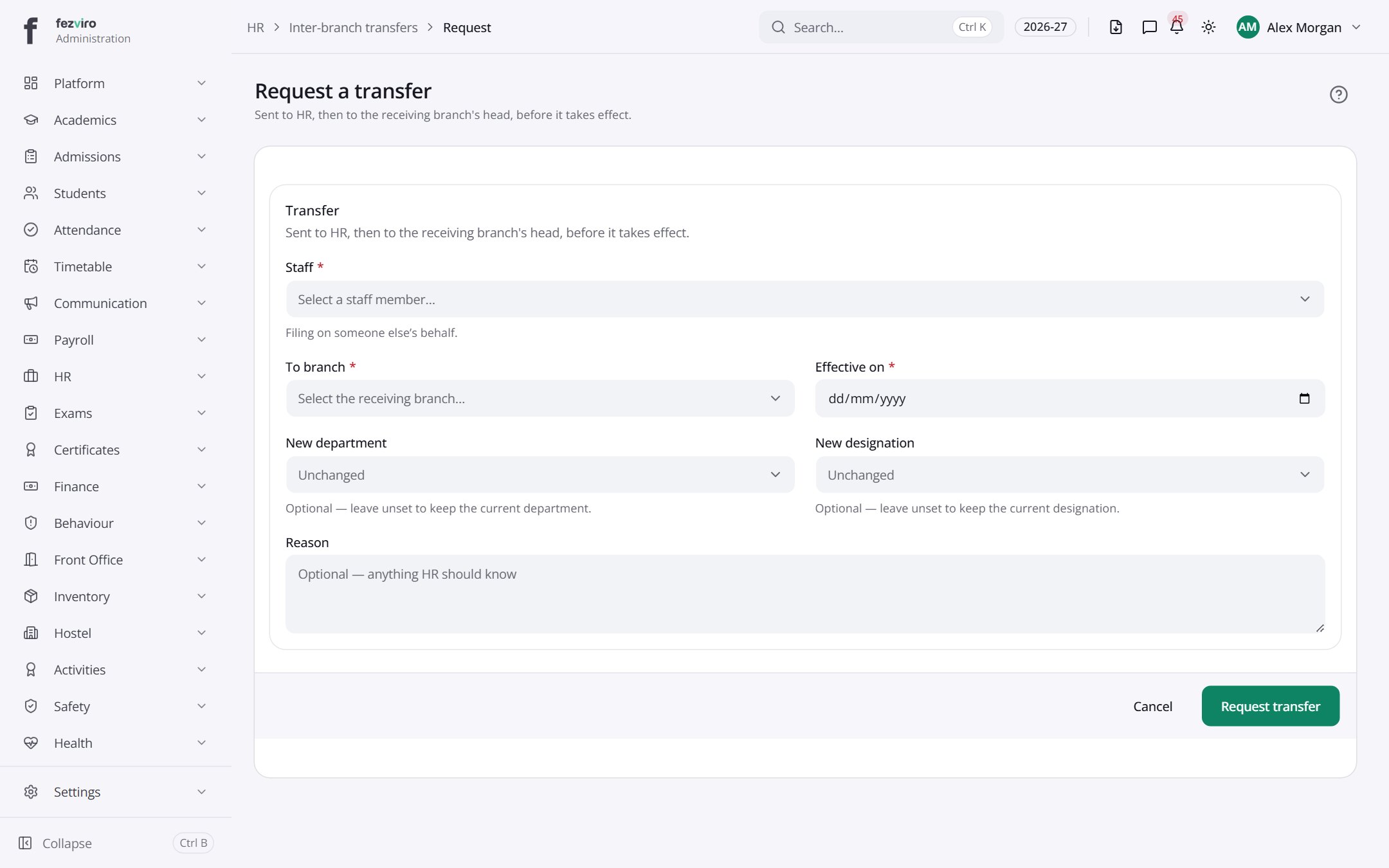Expand the Alex Morgan account menu chevron
1389x868 pixels.
1356,27
